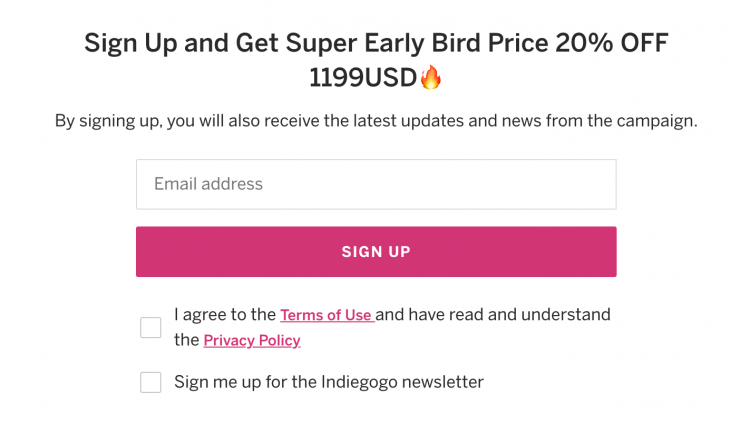This screenshot has height=434, width=740.
Task: Click the "I agree to the" label text
Action: [x=224, y=315]
